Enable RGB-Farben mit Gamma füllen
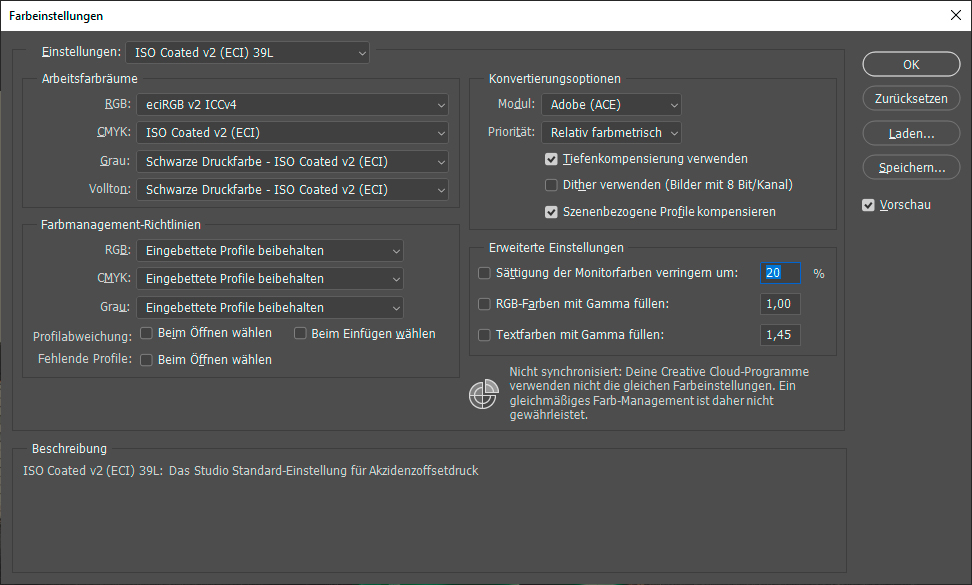 click(484, 303)
